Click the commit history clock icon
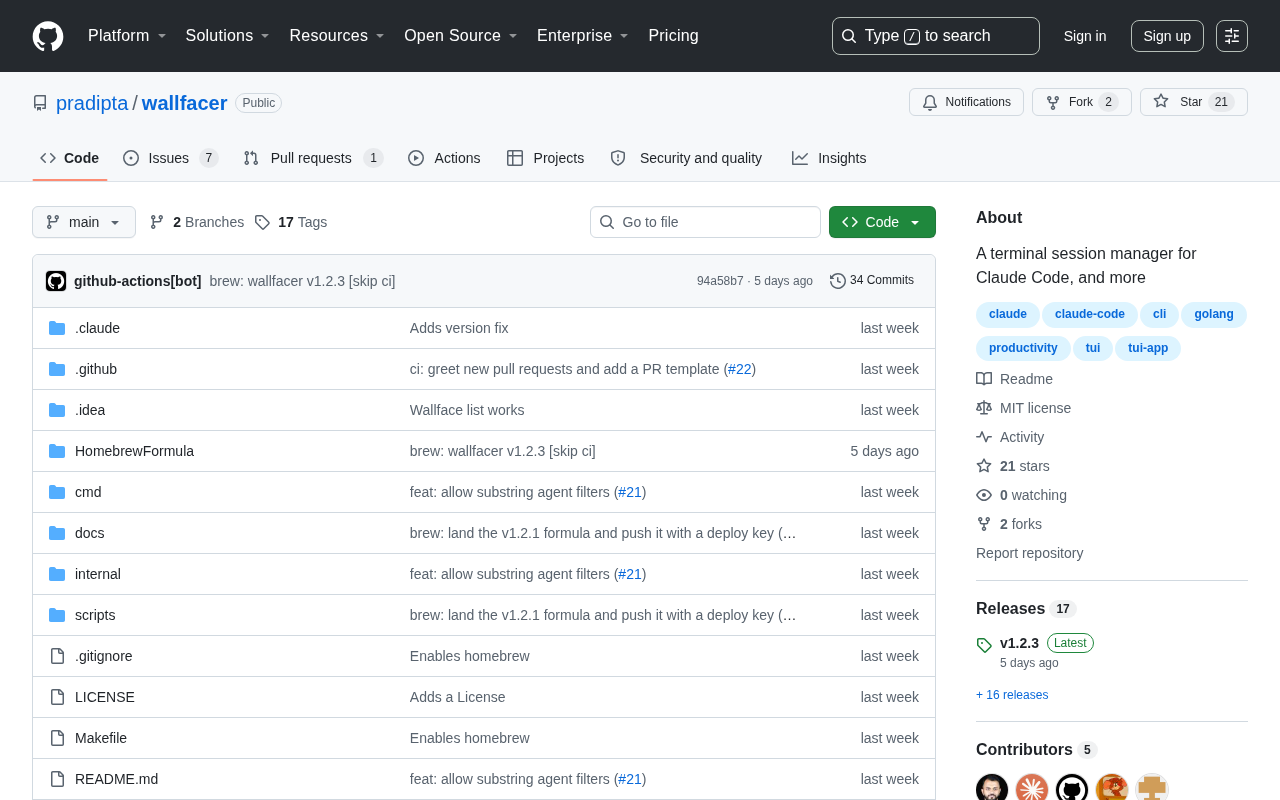 838,281
